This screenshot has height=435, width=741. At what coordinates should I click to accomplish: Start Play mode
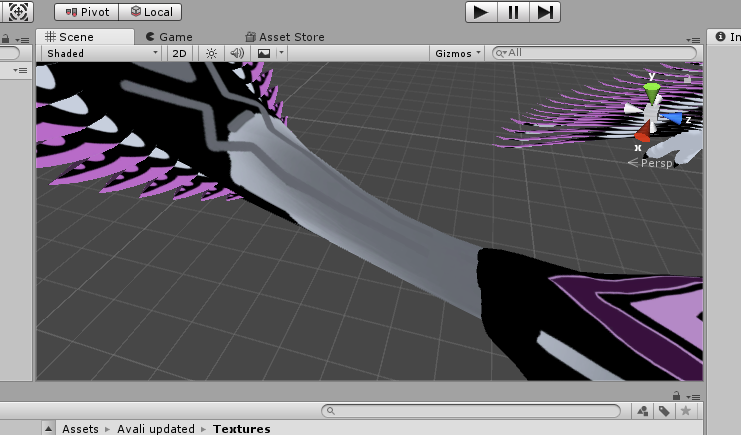[481, 12]
